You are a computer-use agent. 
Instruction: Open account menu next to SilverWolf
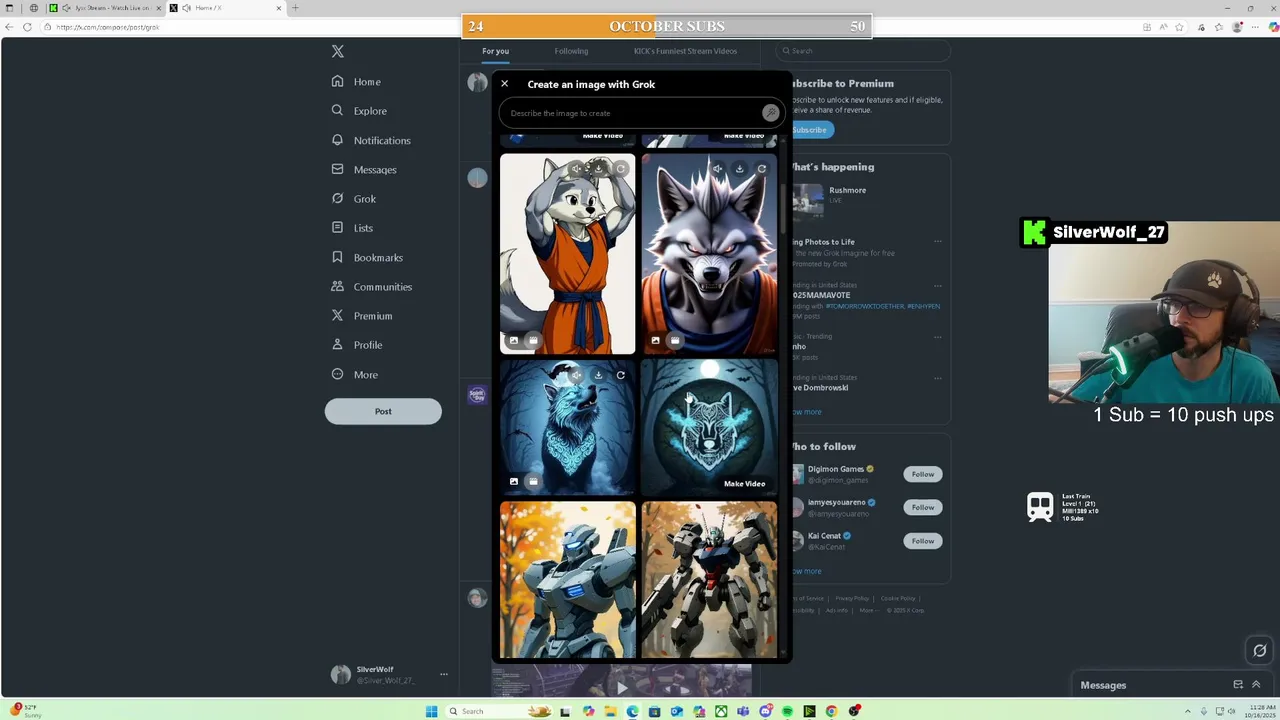[x=443, y=674]
